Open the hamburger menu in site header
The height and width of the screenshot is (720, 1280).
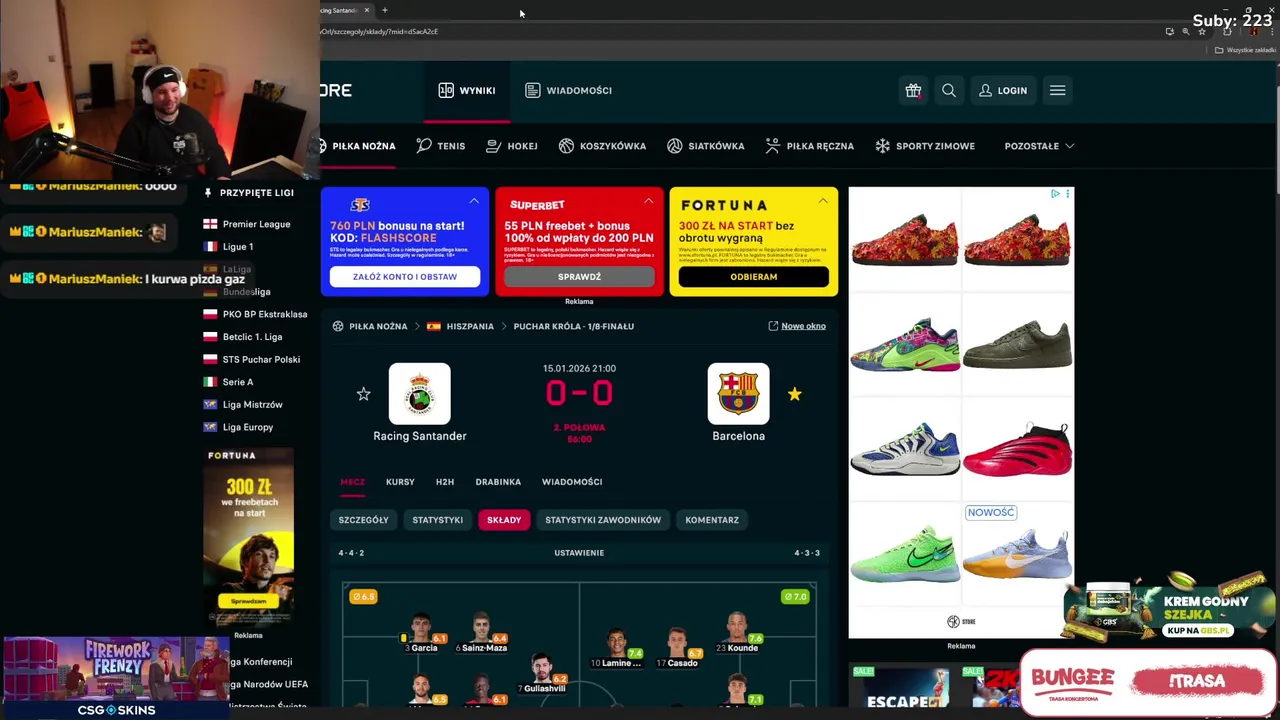[x=1057, y=90]
